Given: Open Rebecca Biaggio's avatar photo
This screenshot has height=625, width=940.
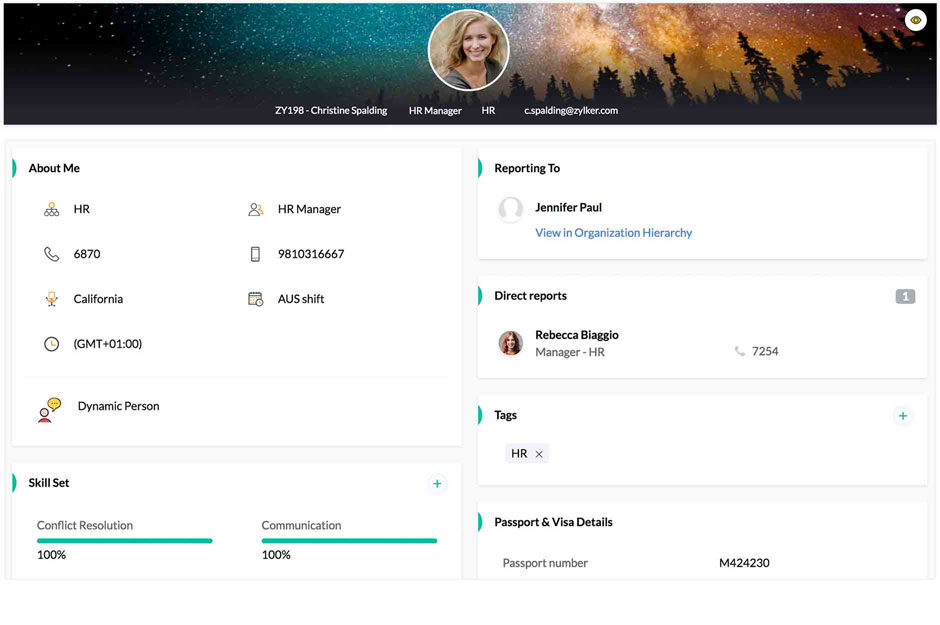Looking at the screenshot, I should pyautogui.click(x=511, y=343).
